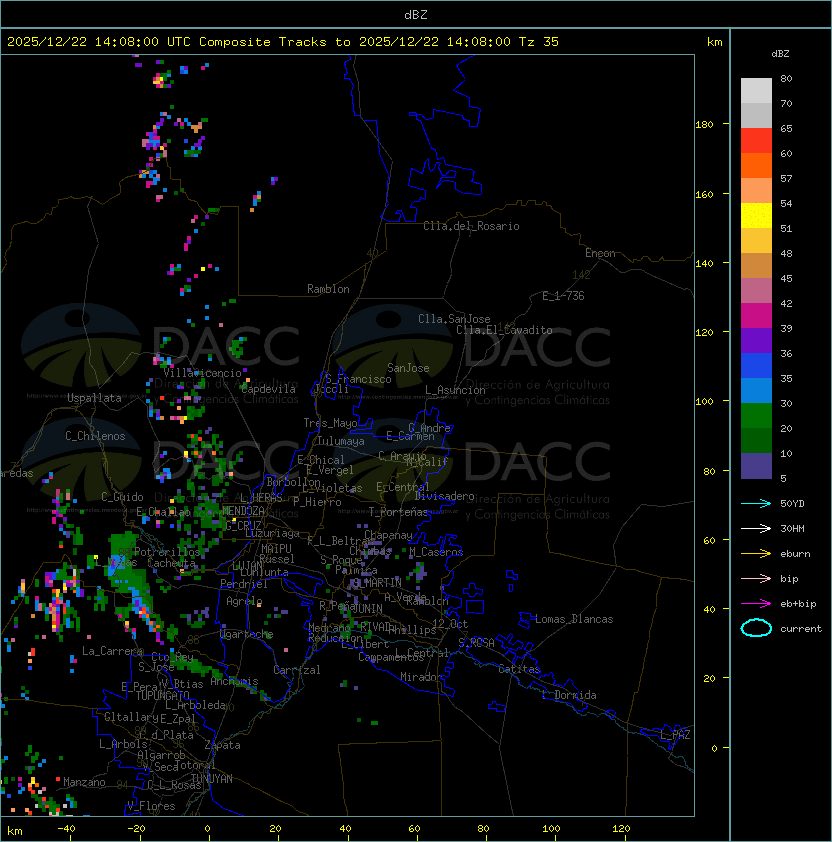Click the 'Encon' map label
Image resolution: width=832 pixels, height=842 pixels.
pyautogui.click(x=600, y=253)
